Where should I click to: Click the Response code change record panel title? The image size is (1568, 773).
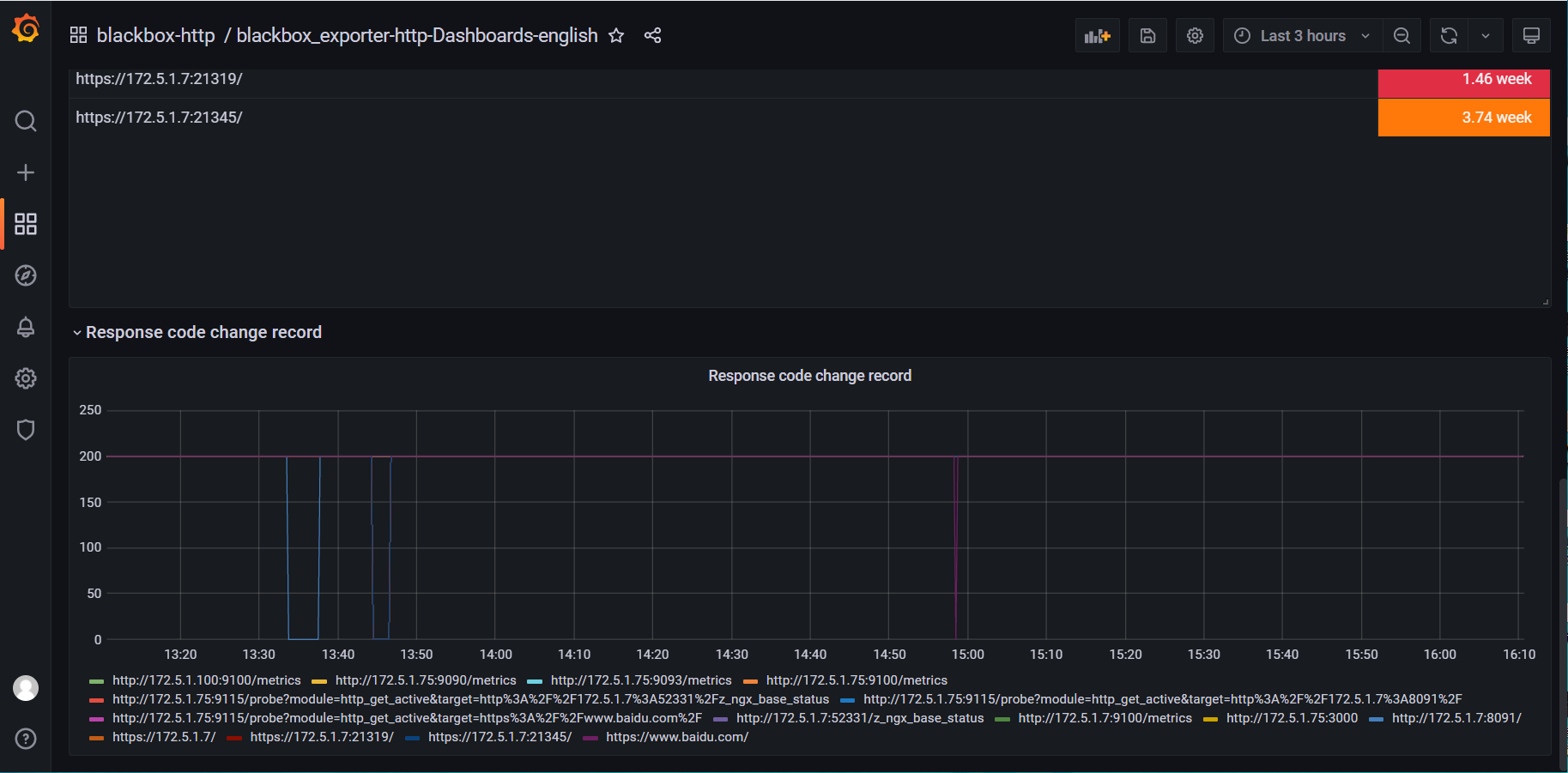tap(809, 376)
